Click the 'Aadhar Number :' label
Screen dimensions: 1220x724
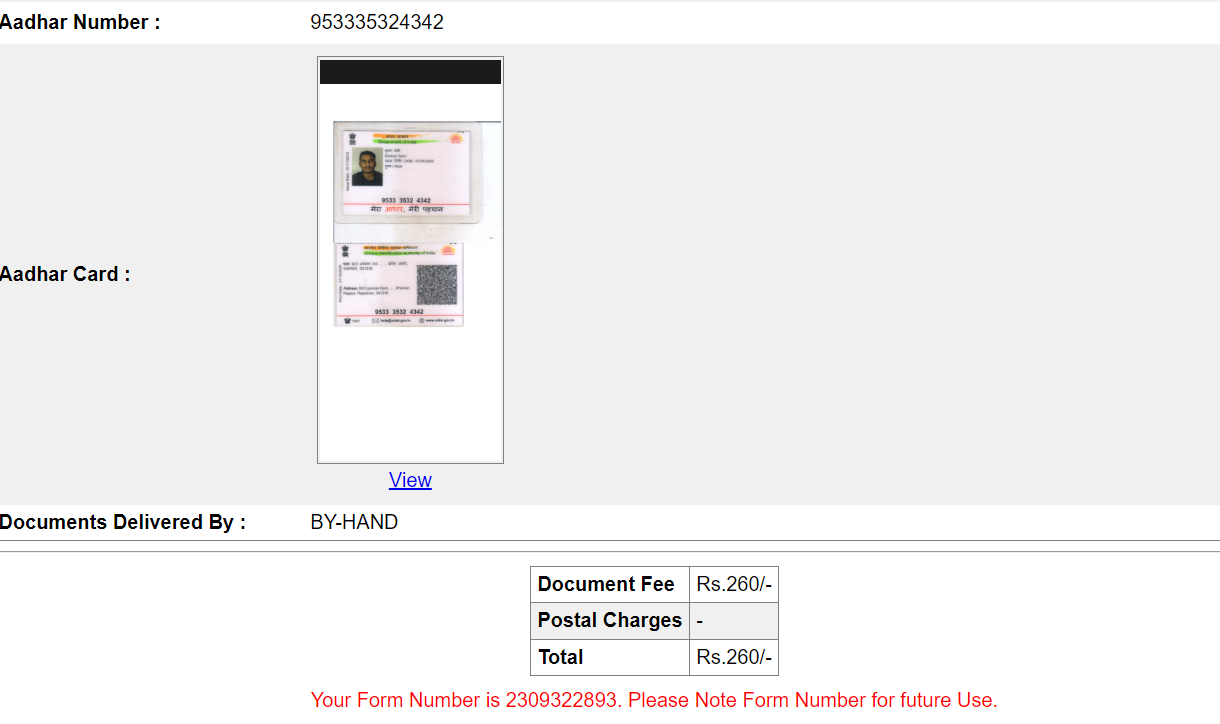[x=80, y=22]
